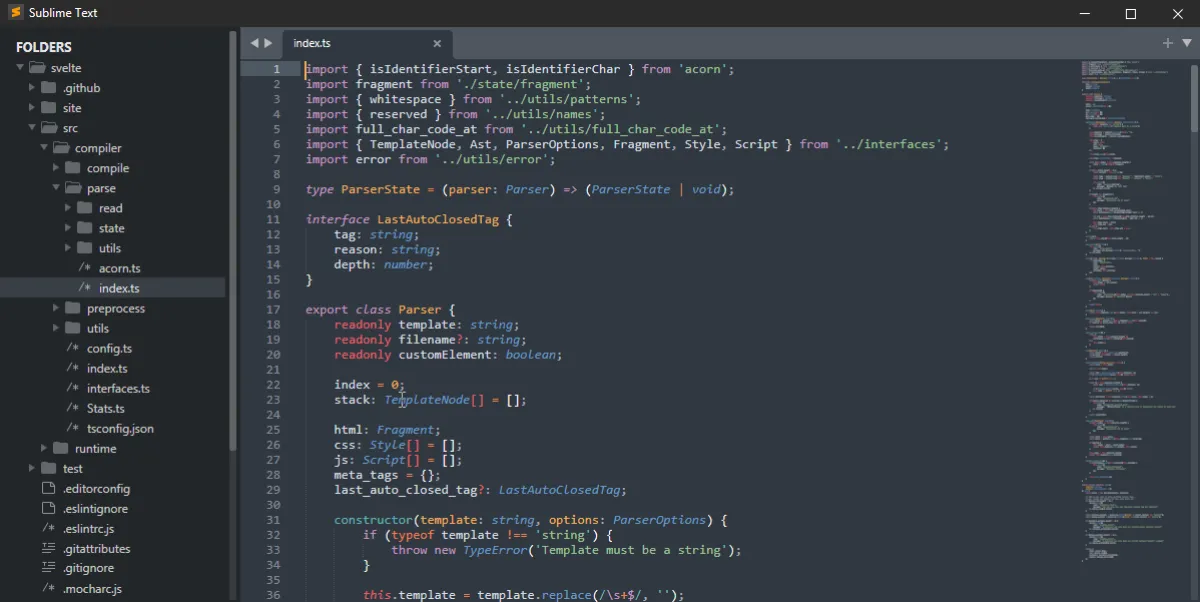
Task: Click the sidebar vertical scrollbar
Action: [234, 240]
